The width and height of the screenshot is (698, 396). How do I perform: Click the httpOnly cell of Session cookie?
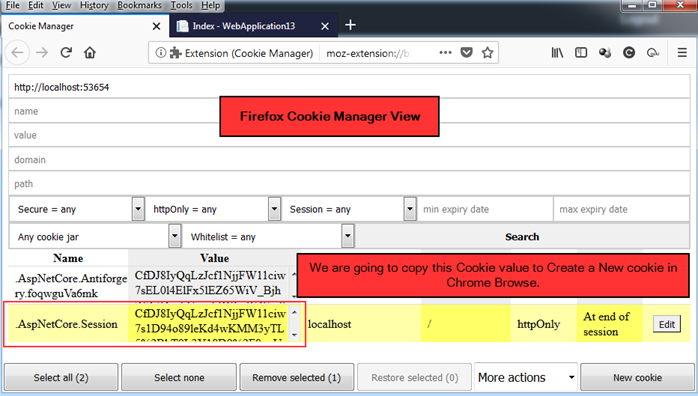point(539,324)
